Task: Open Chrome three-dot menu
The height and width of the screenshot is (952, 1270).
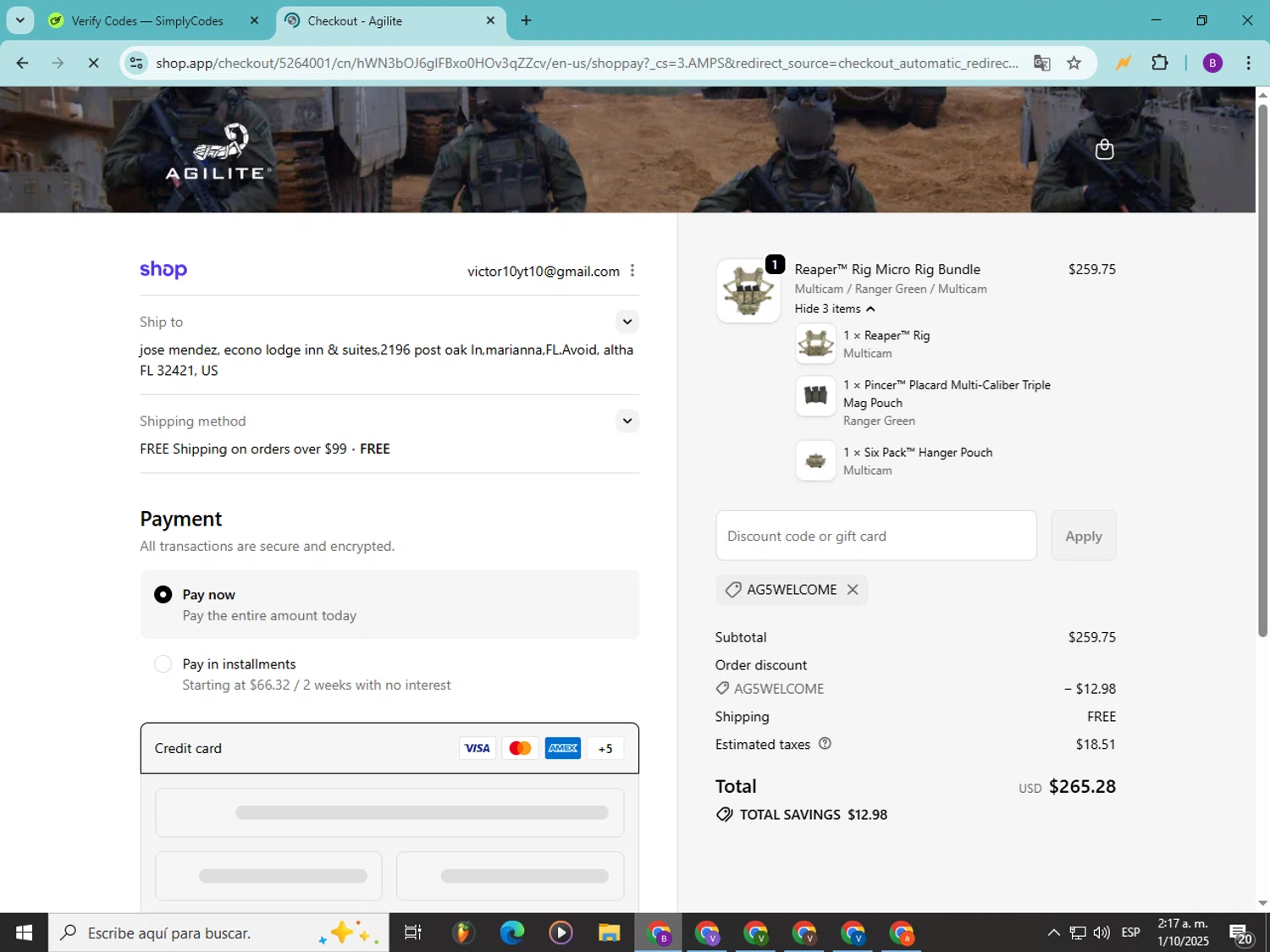Action: pyautogui.click(x=1249, y=63)
